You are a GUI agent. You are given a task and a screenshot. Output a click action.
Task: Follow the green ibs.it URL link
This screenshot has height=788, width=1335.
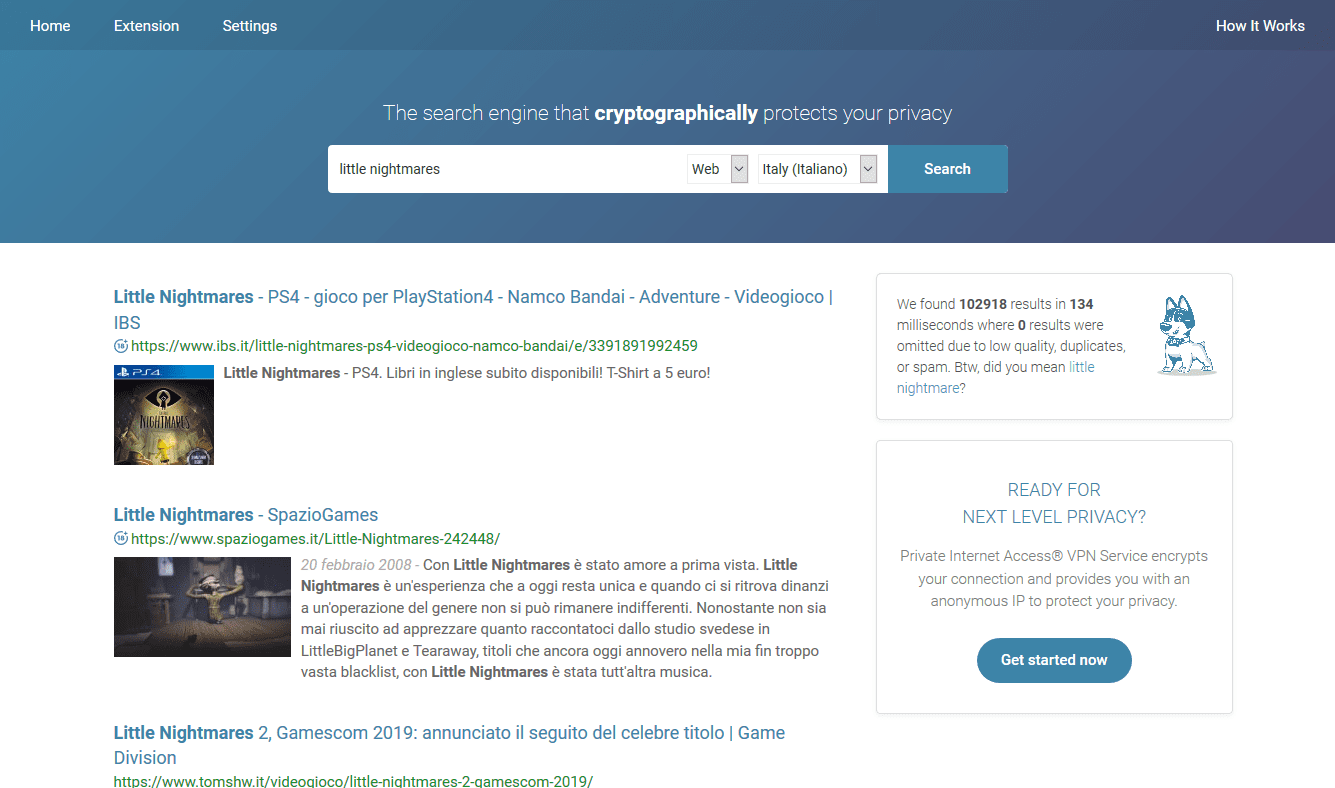[x=414, y=346]
